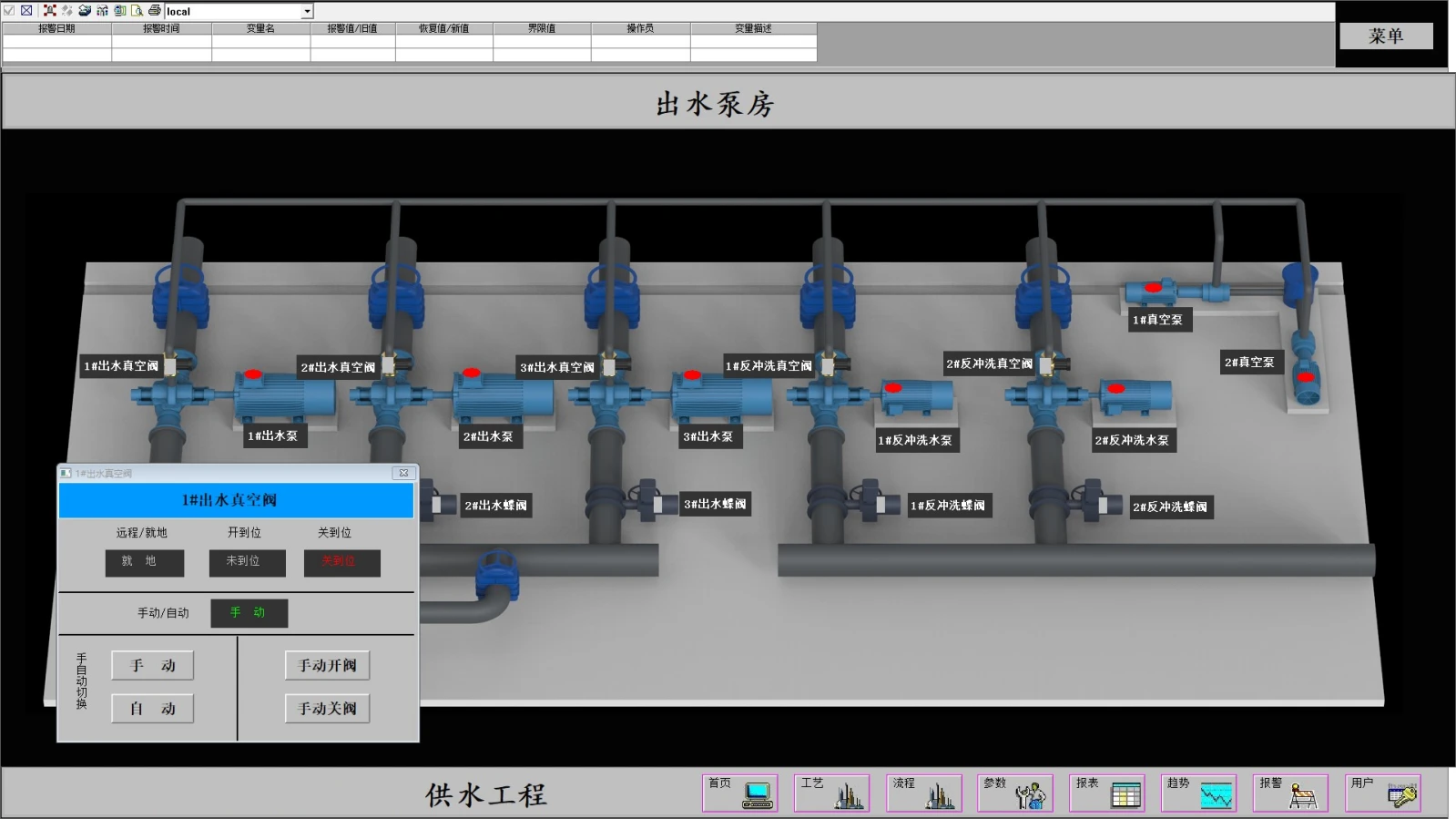Open the 菜单 menu button
This screenshot has height=819, width=1456.
coord(1385,36)
